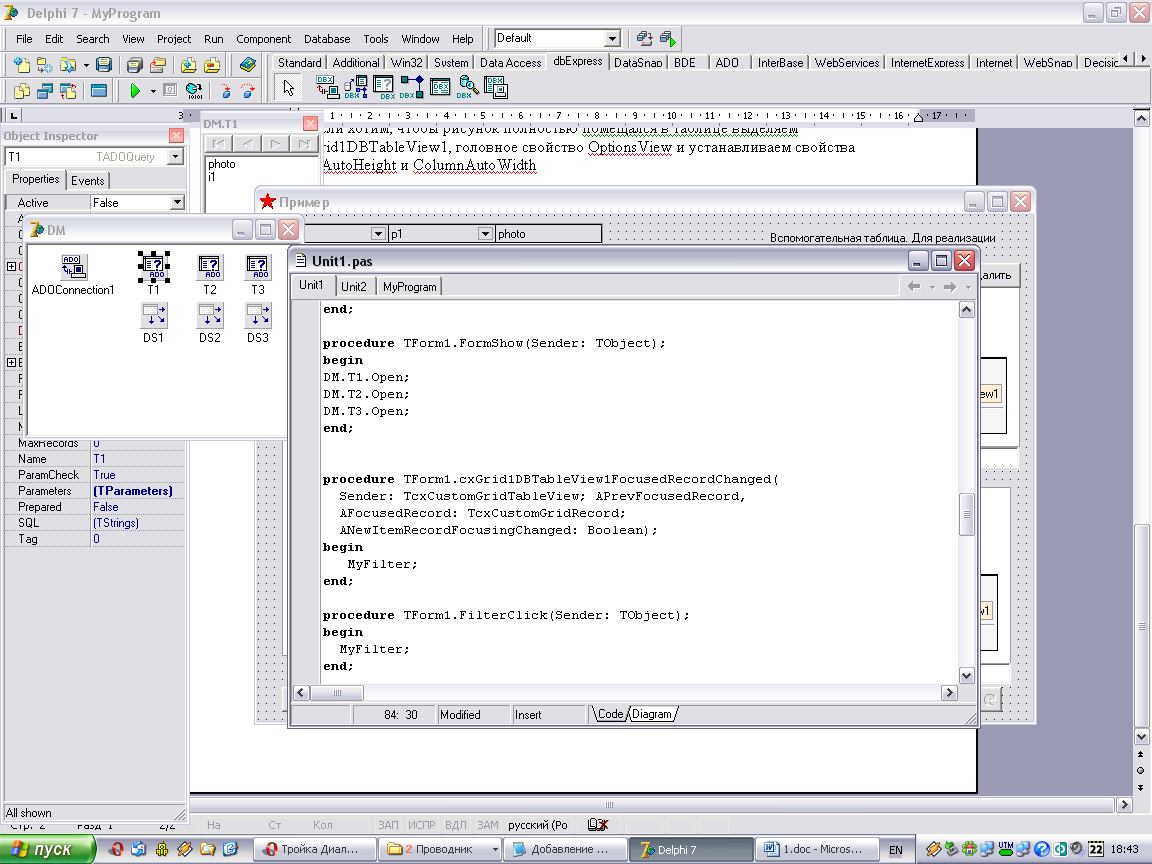Viewport: 1152px width, 864px height.
Task: Toggle ИСПР indicator in Word status bar
Action: click(422, 825)
